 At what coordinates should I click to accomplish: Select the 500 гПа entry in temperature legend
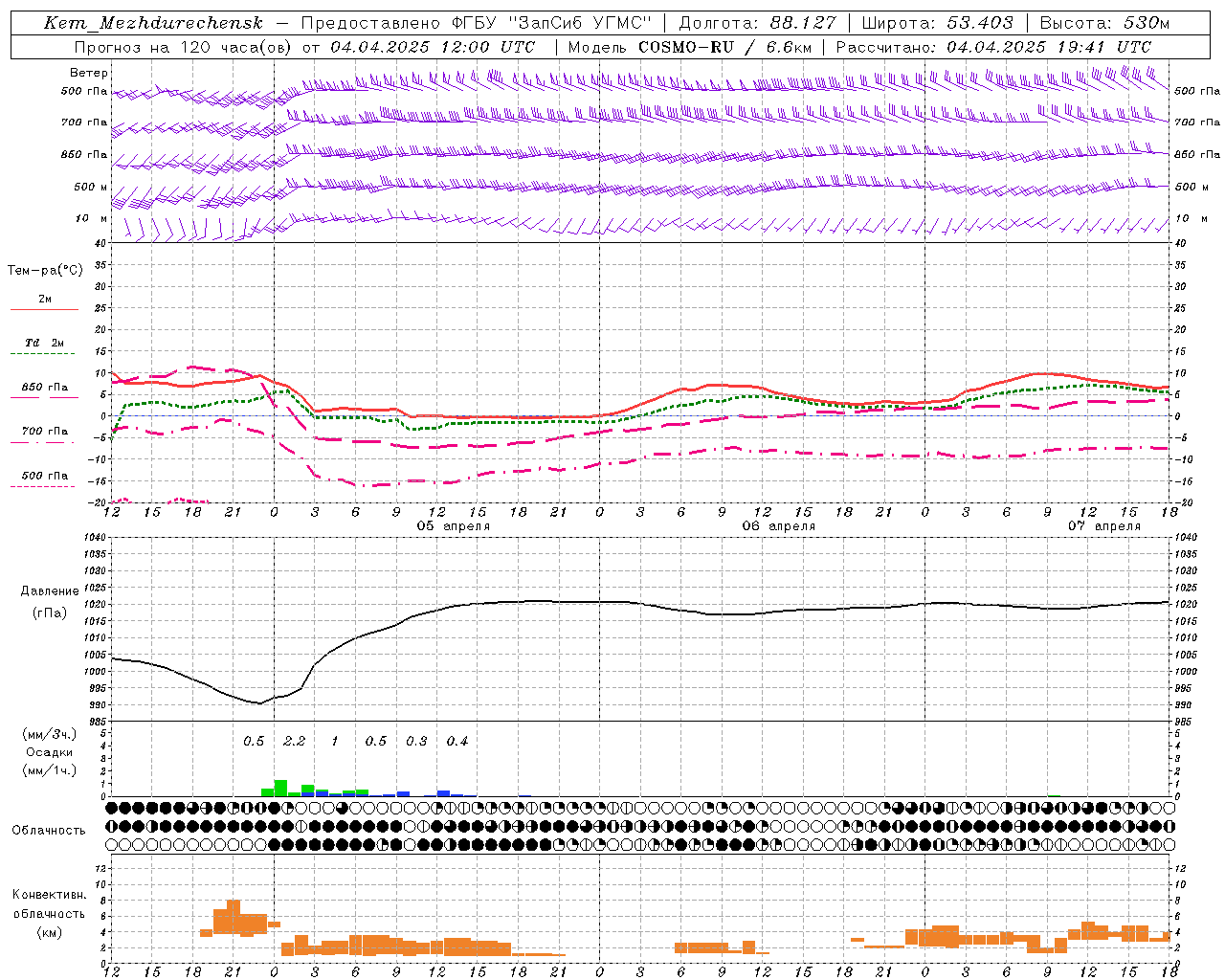(45, 476)
